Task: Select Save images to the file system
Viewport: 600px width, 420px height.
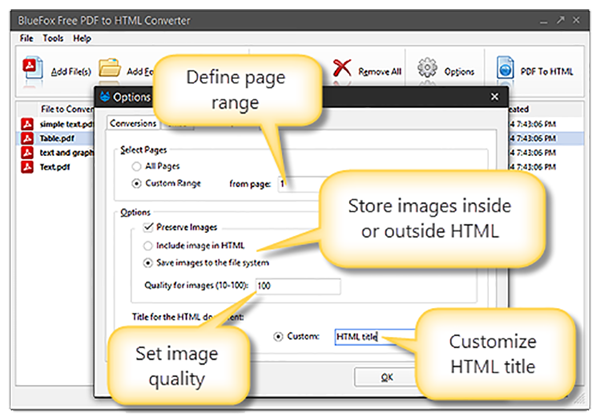Action: (148, 262)
